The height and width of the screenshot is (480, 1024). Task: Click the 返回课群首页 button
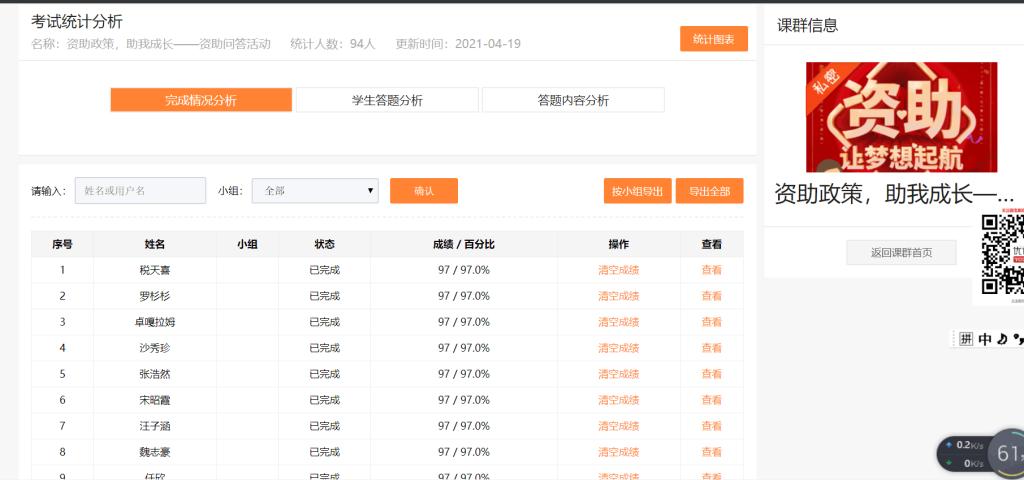pyautogui.click(x=900, y=253)
